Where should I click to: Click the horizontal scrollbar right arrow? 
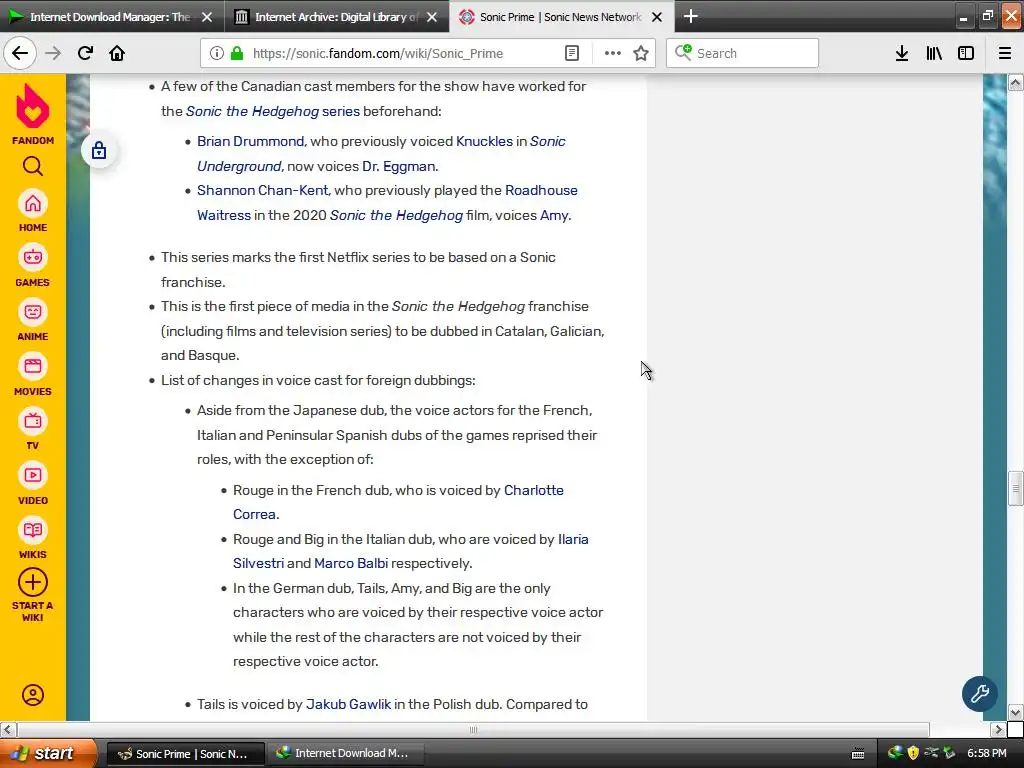998,729
